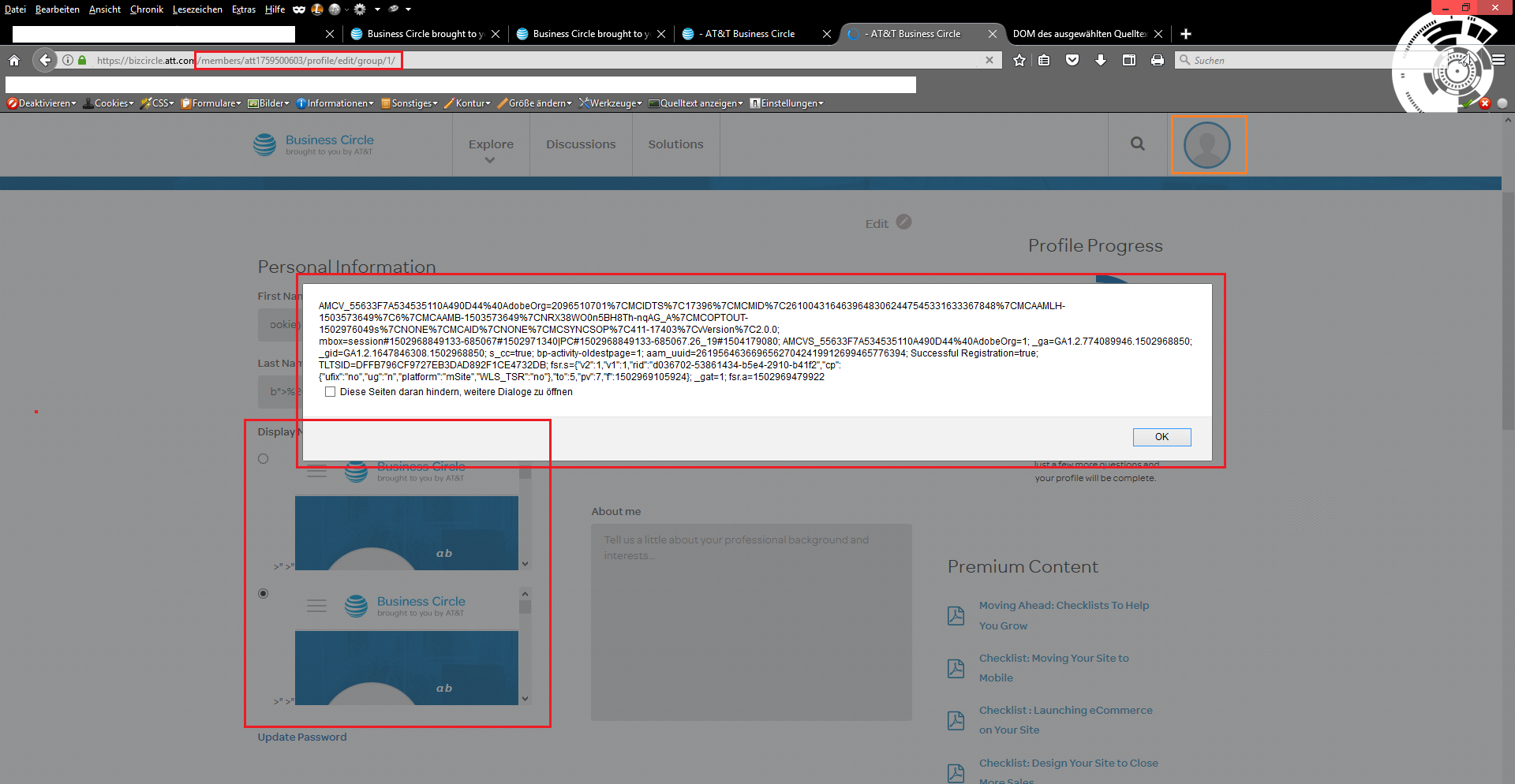Toggle the sidebar icon in the toolbar
This screenshot has width=1515, height=784.
[x=1129, y=60]
